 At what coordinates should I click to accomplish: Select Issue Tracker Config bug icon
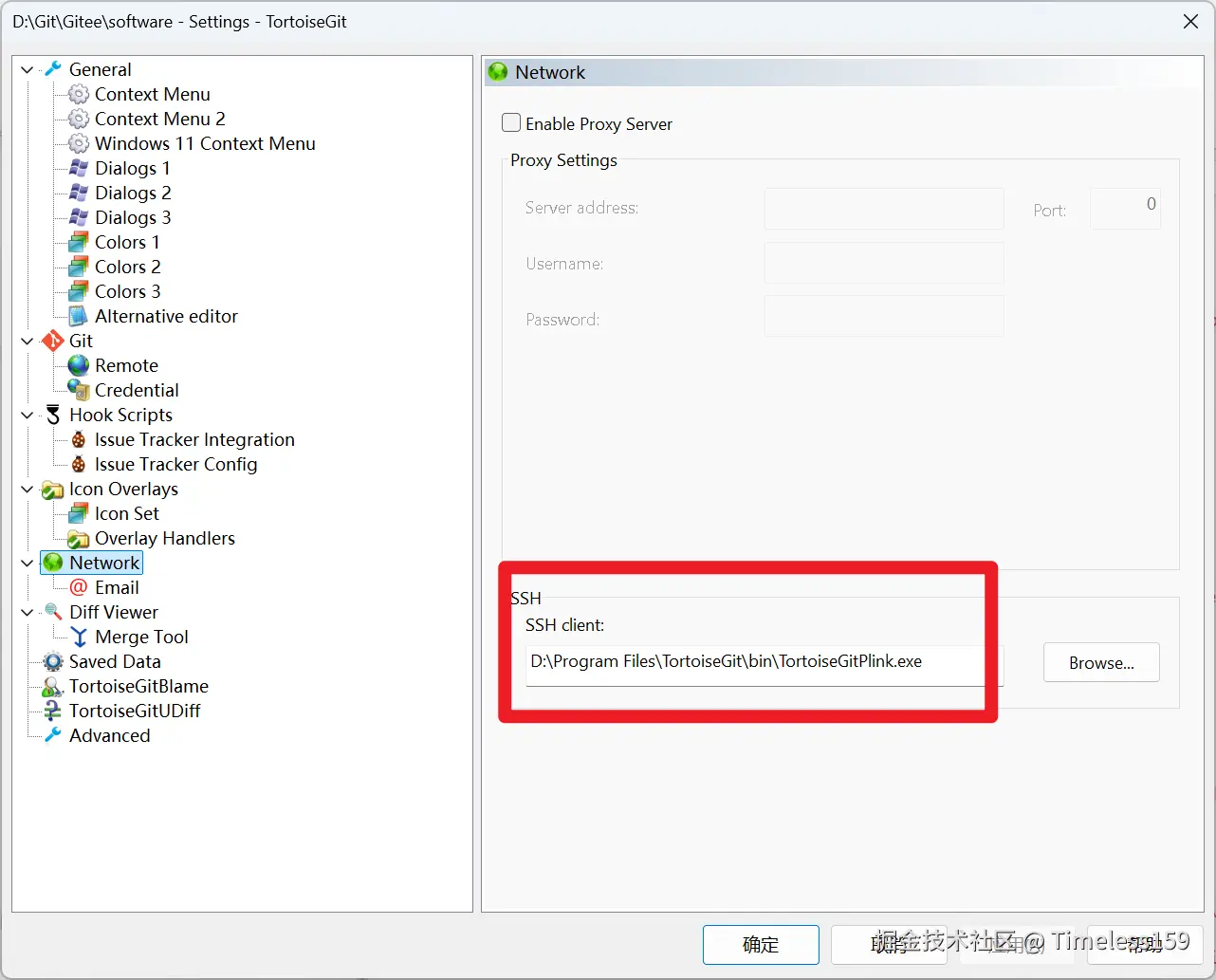[x=79, y=464]
